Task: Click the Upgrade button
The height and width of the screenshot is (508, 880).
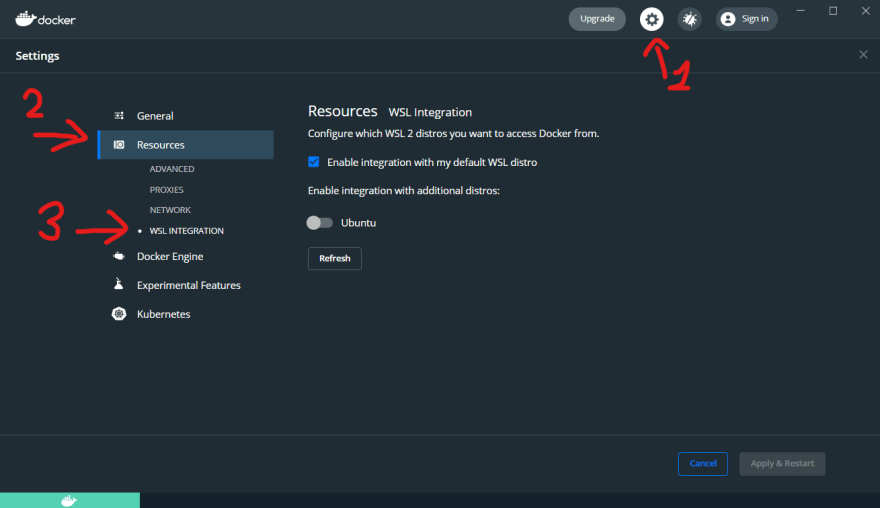Action: click(597, 19)
